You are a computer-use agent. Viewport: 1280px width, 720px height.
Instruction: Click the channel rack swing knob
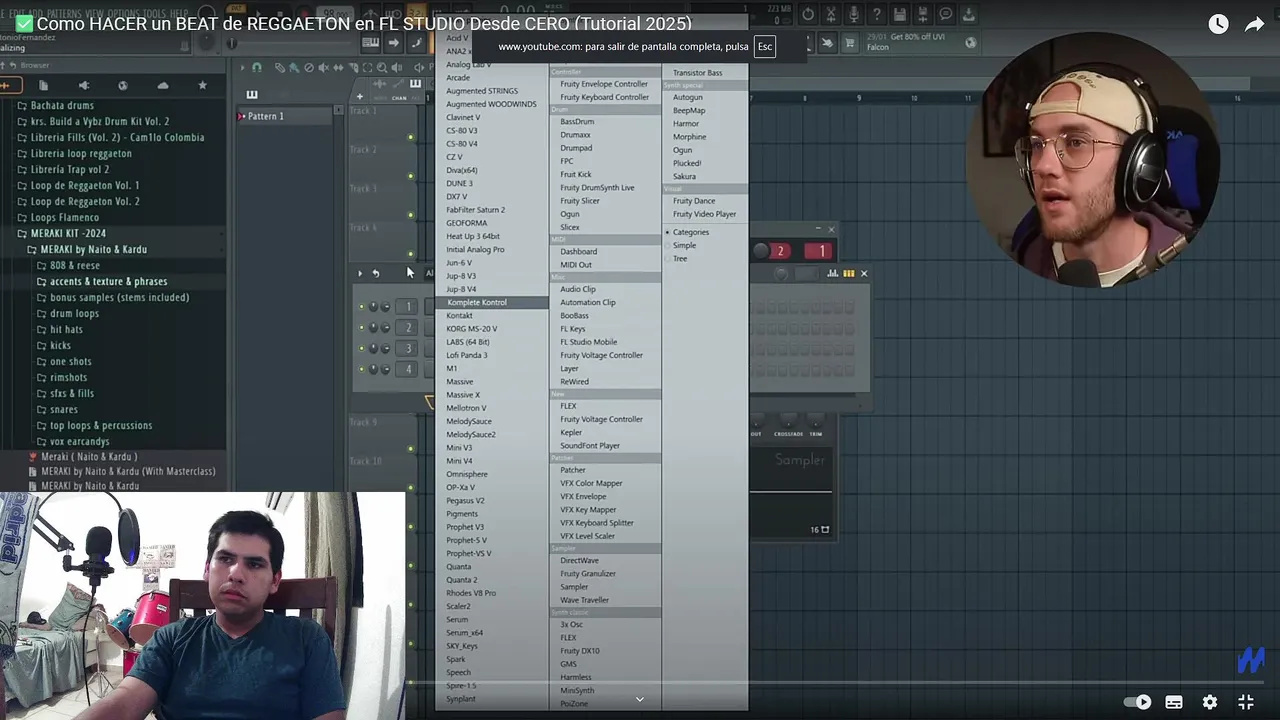781,274
